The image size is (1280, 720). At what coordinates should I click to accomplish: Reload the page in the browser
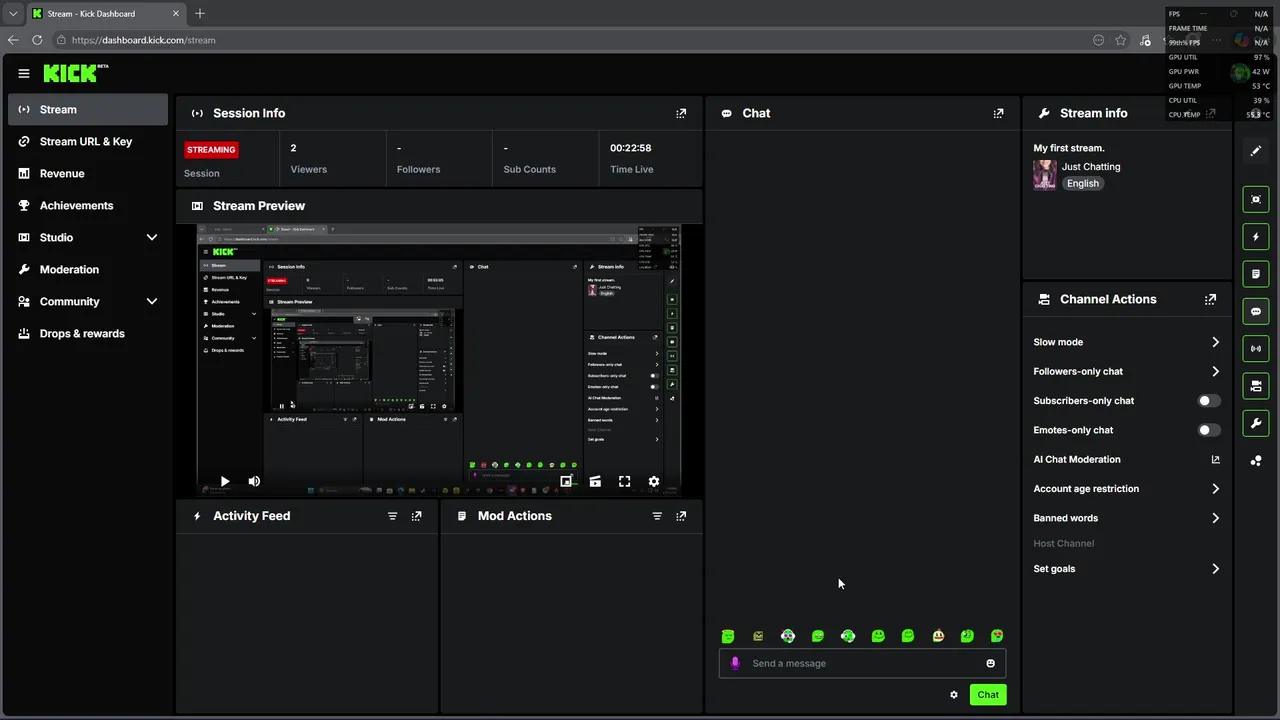click(37, 40)
